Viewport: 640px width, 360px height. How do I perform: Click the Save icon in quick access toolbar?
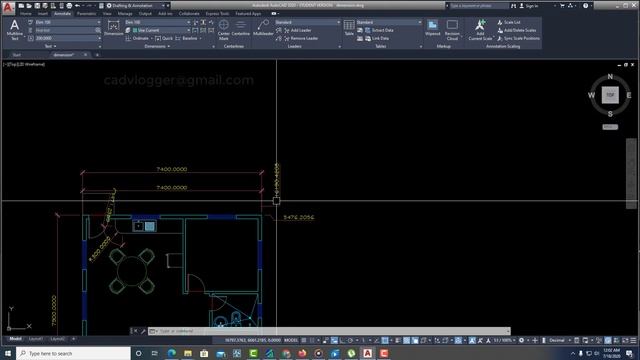coord(37,6)
